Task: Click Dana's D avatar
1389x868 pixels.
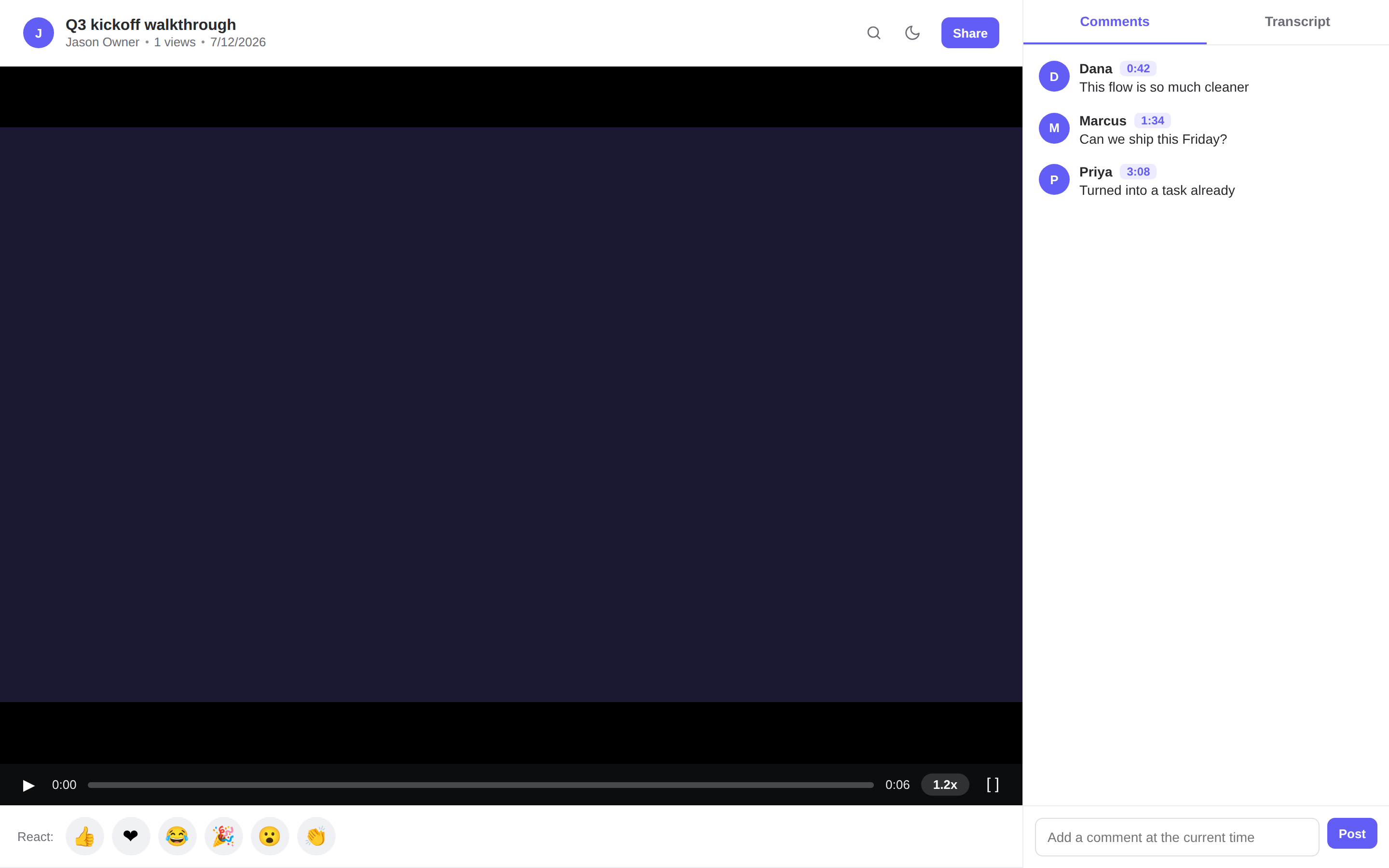Action: [1054, 76]
